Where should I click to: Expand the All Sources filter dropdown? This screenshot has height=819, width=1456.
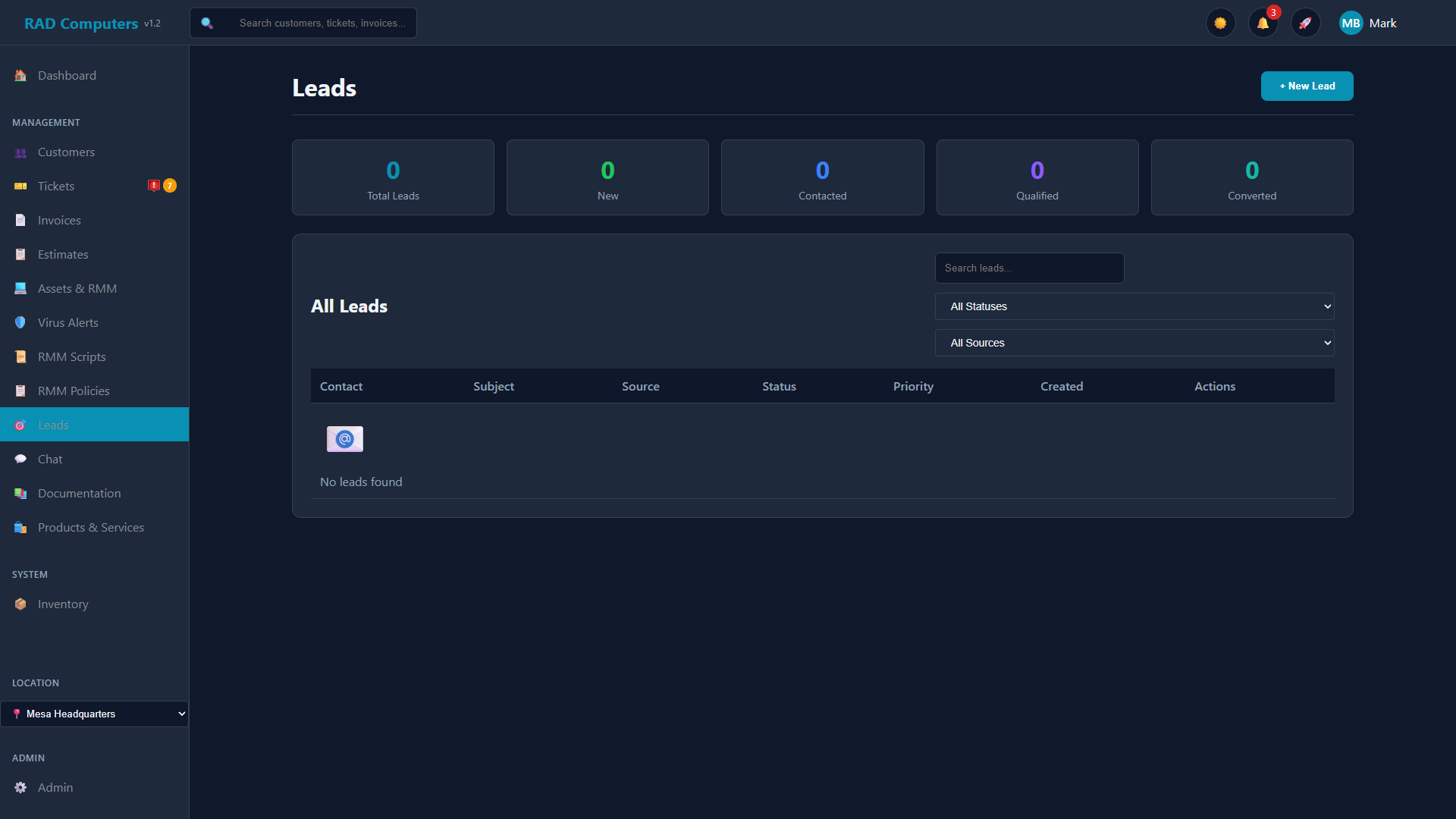1134,342
